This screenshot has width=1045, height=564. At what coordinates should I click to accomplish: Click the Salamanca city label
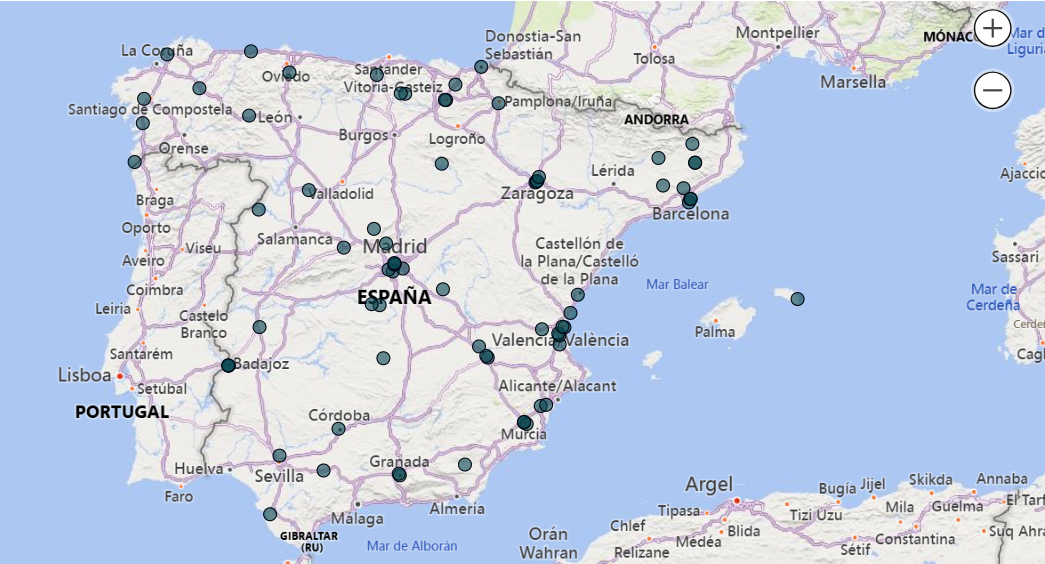coord(295,239)
